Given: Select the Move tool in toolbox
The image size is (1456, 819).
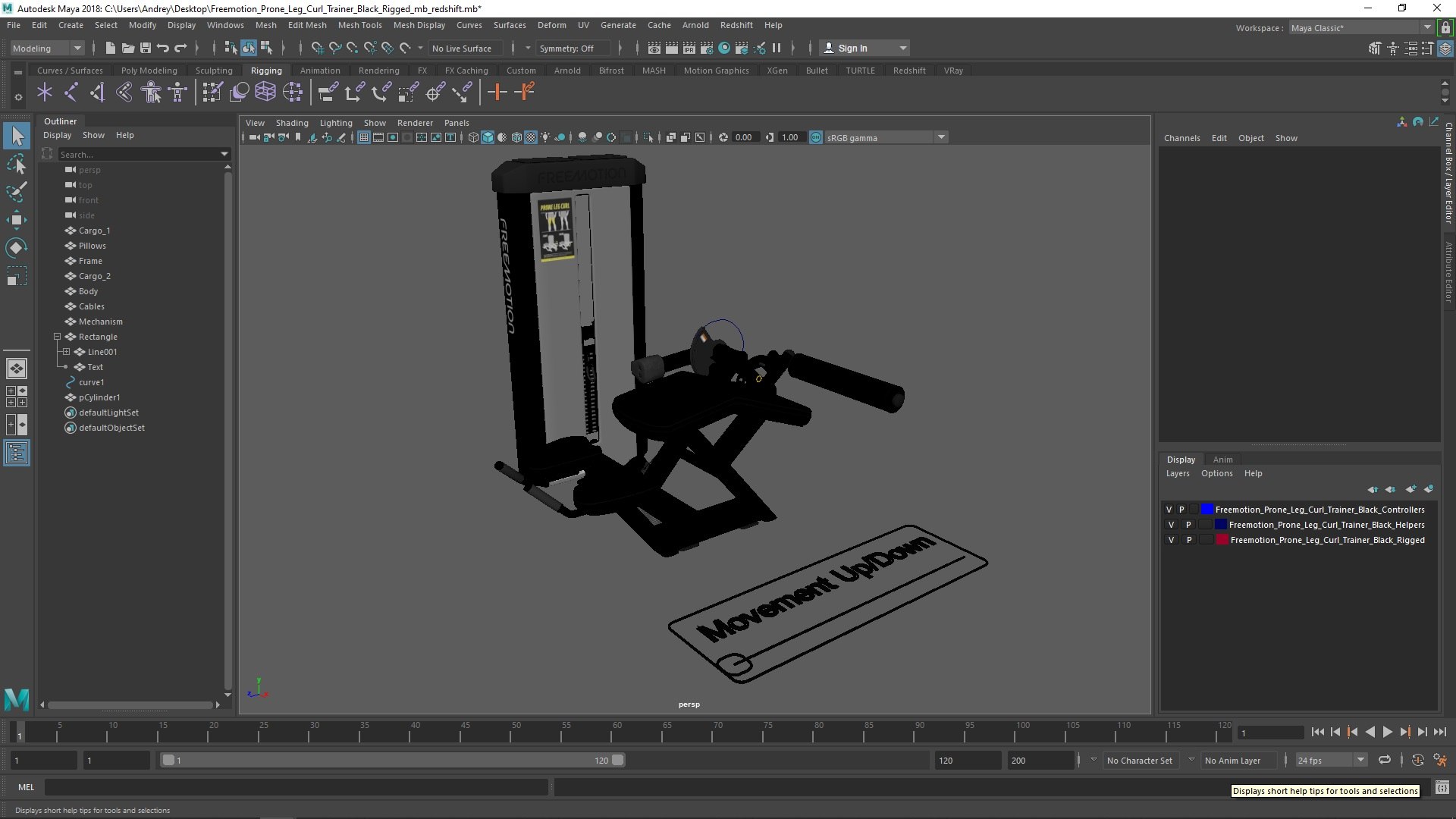Looking at the screenshot, I should [x=17, y=220].
